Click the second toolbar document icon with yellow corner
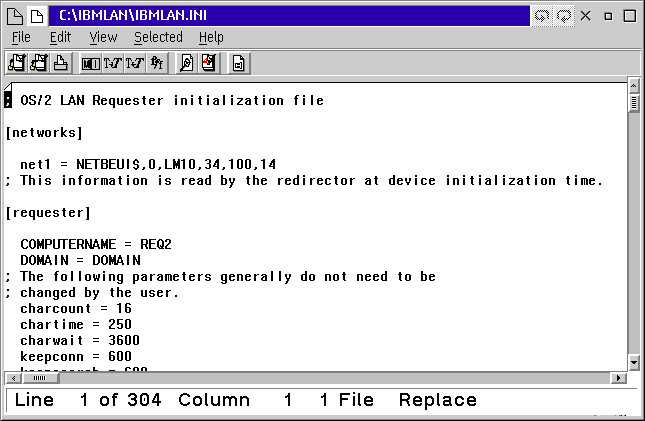The width and height of the screenshot is (645, 421). point(39,63)
